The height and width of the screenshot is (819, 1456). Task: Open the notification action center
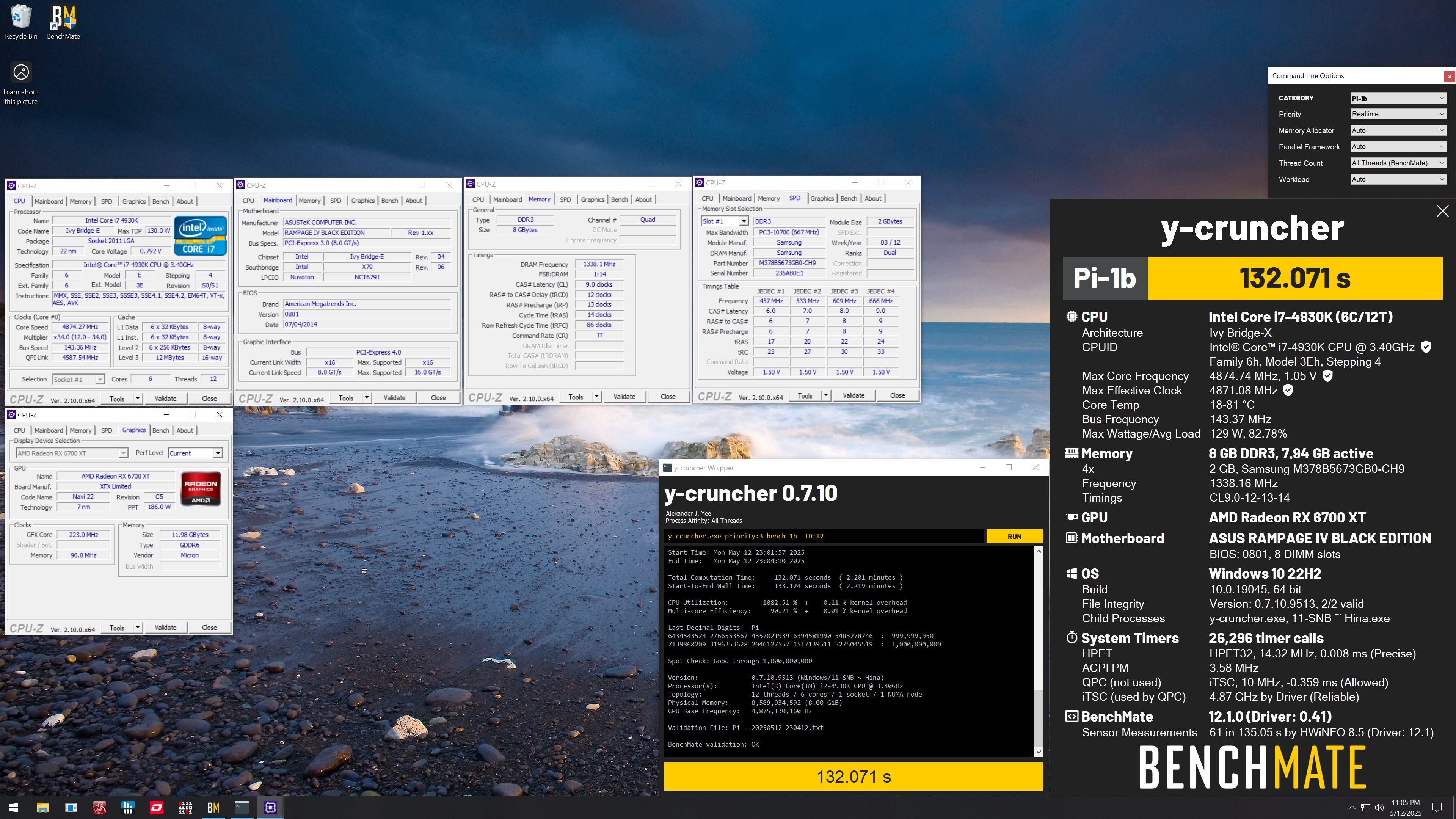tap(1437, 808)
